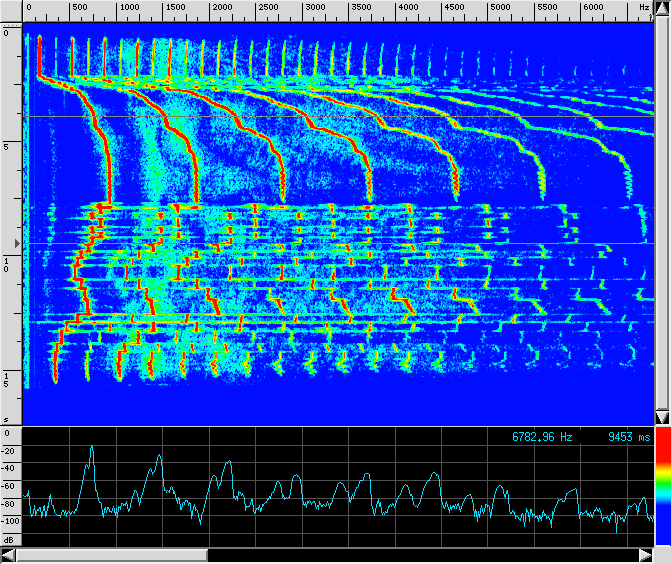Click the 's' seconds unit label
This screenshot has width=671, height=564.
point(6,419)
